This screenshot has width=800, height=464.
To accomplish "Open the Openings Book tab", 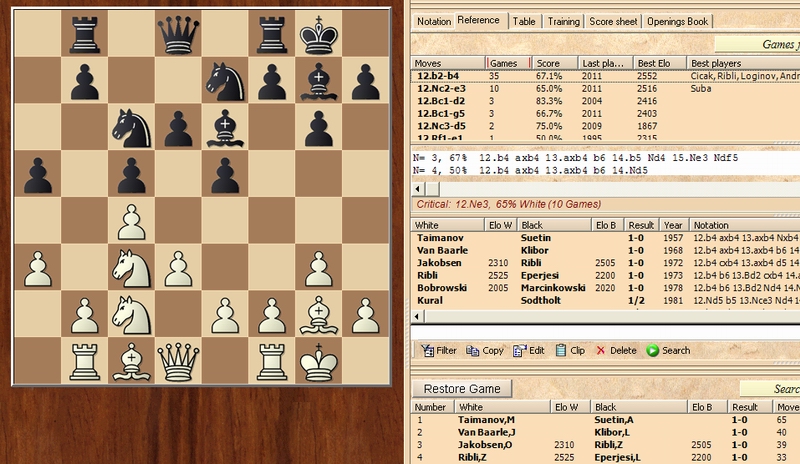I will point(690,21).
